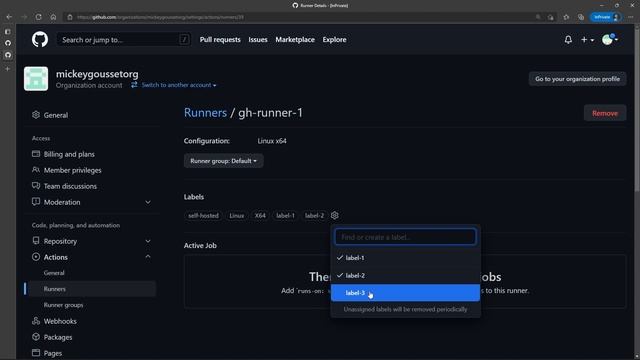Click the InPrivate profile badge

click(x=606, y=17)
